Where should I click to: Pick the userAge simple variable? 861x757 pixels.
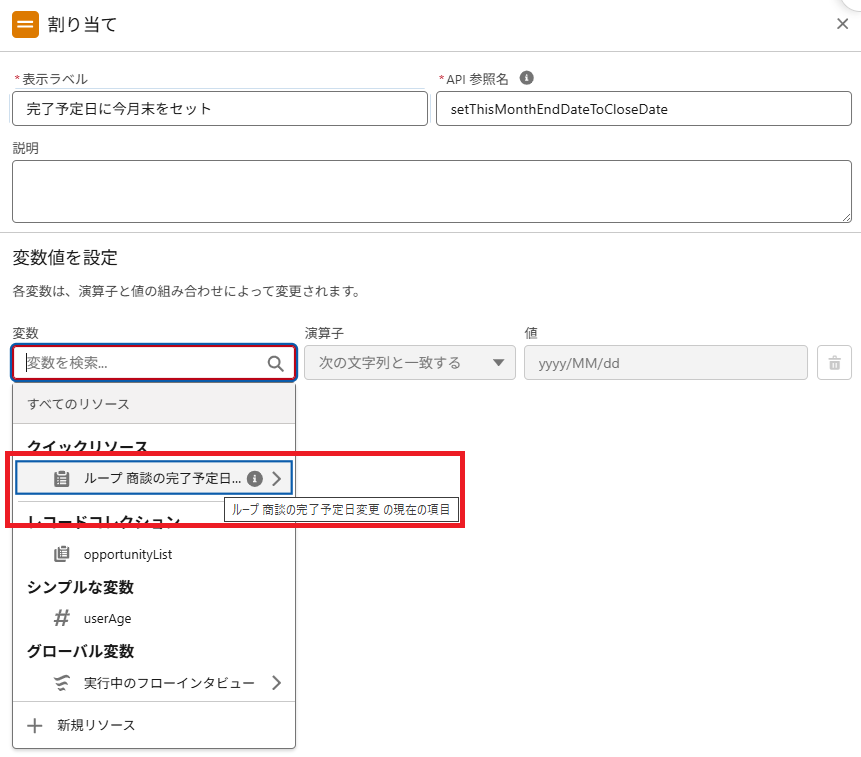[x=154, y=618]
